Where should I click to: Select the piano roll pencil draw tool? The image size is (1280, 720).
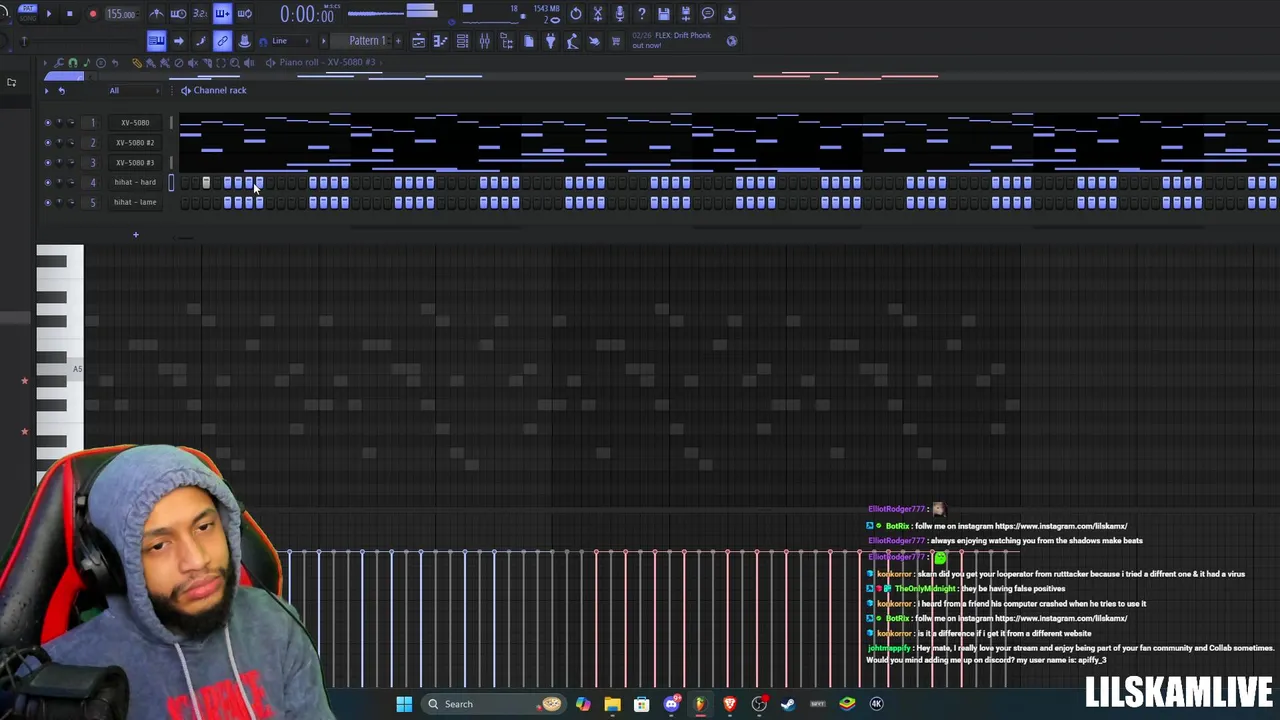click(137, 63)
